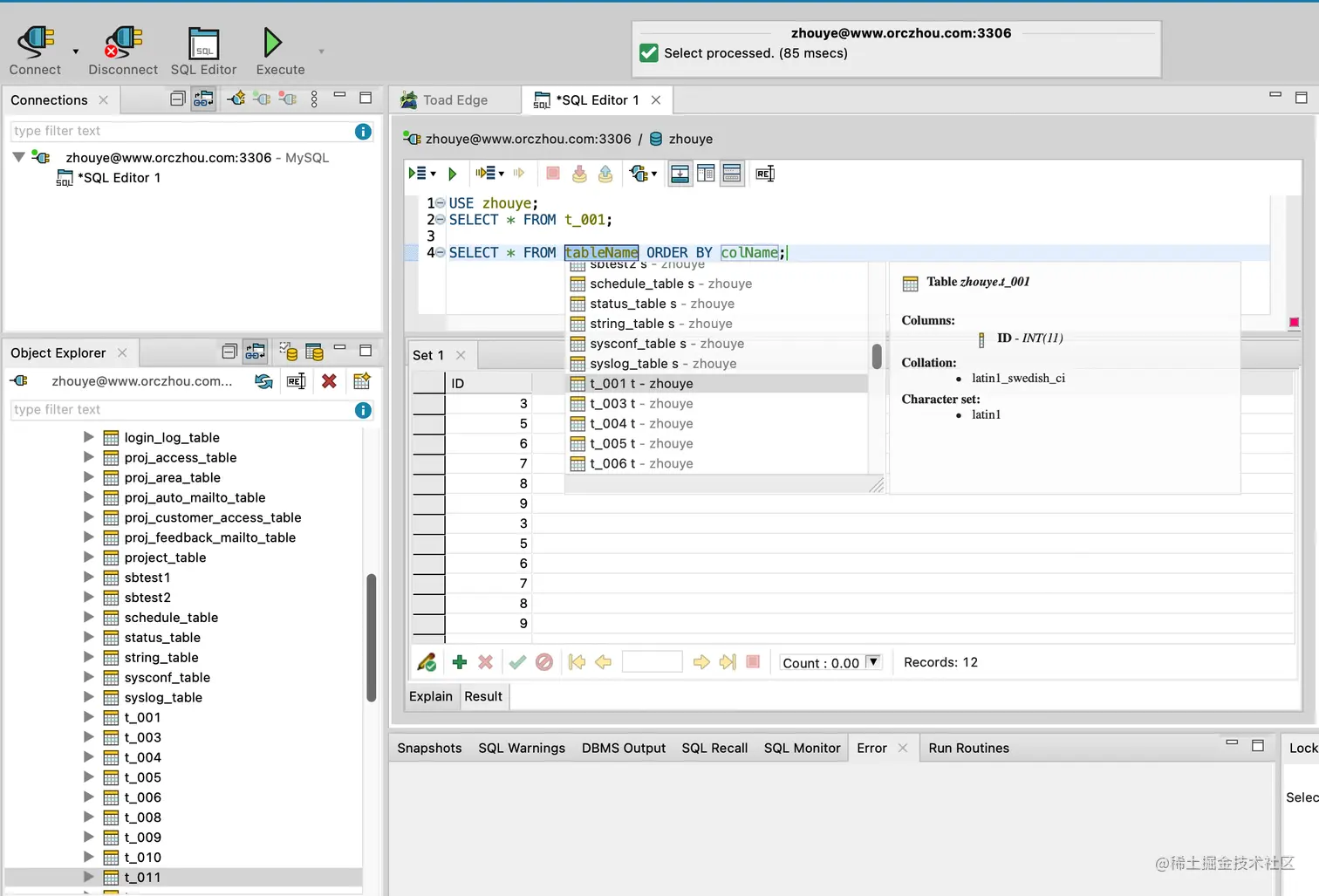This screenshot has width=1319, height=896.
Task: Switch to the SQL Recall tab
Action: pyautogui.click(x=714, y=748)
